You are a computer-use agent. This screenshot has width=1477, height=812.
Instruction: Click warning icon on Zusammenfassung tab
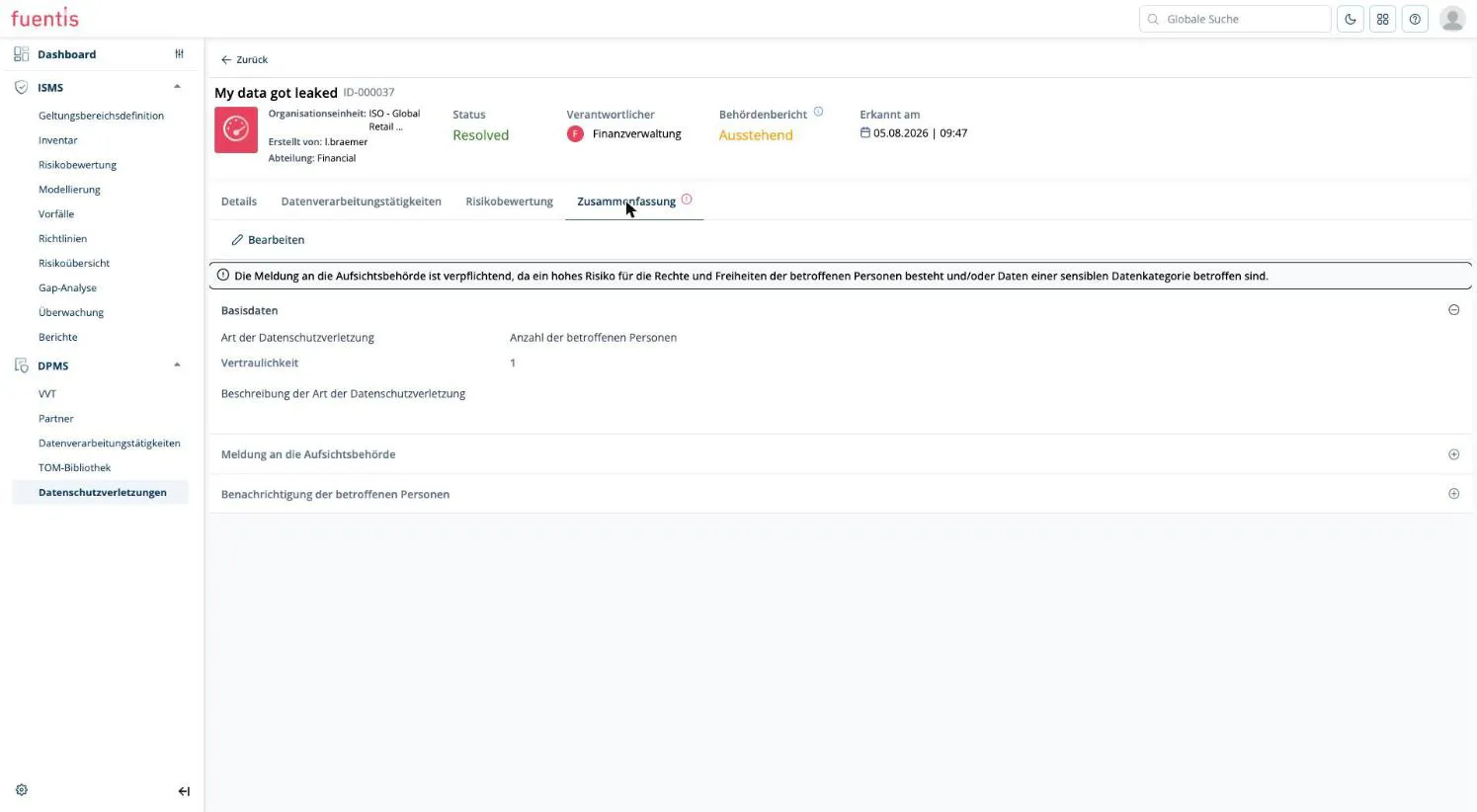687,200
